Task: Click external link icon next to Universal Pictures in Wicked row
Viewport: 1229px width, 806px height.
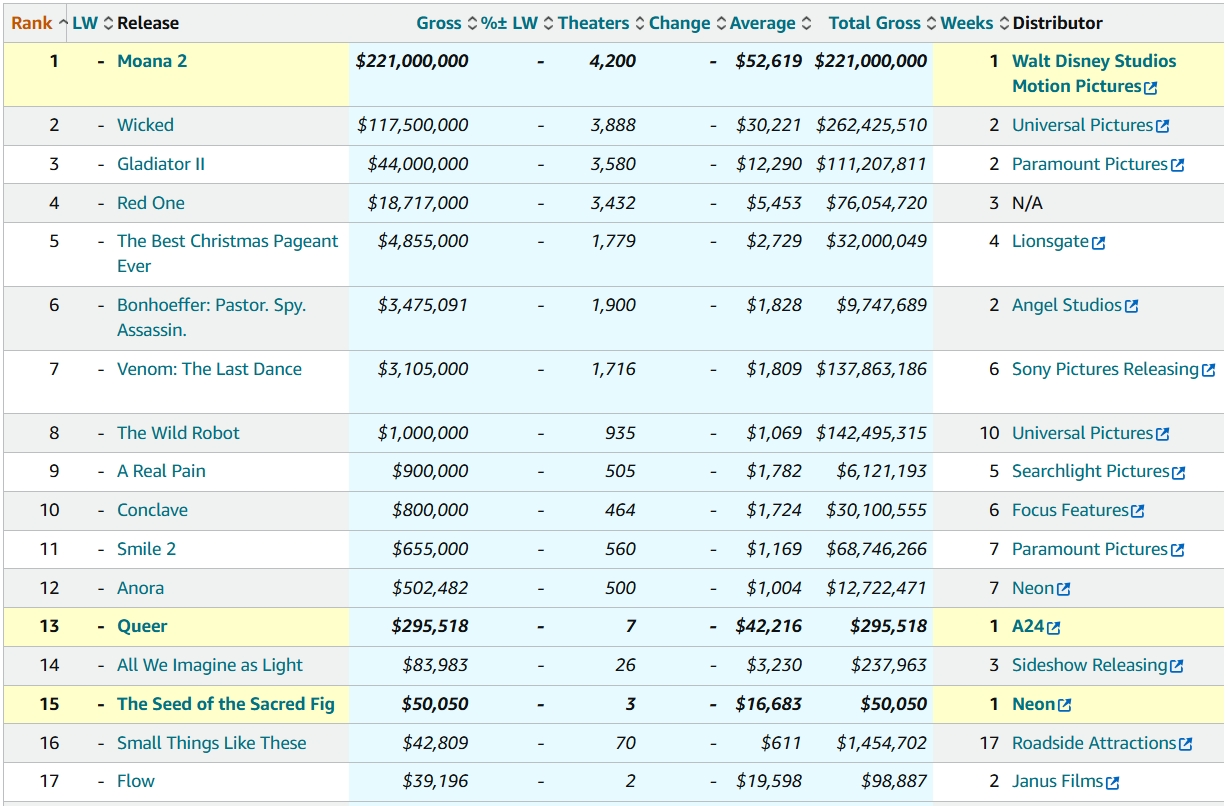Action: 1162,126
